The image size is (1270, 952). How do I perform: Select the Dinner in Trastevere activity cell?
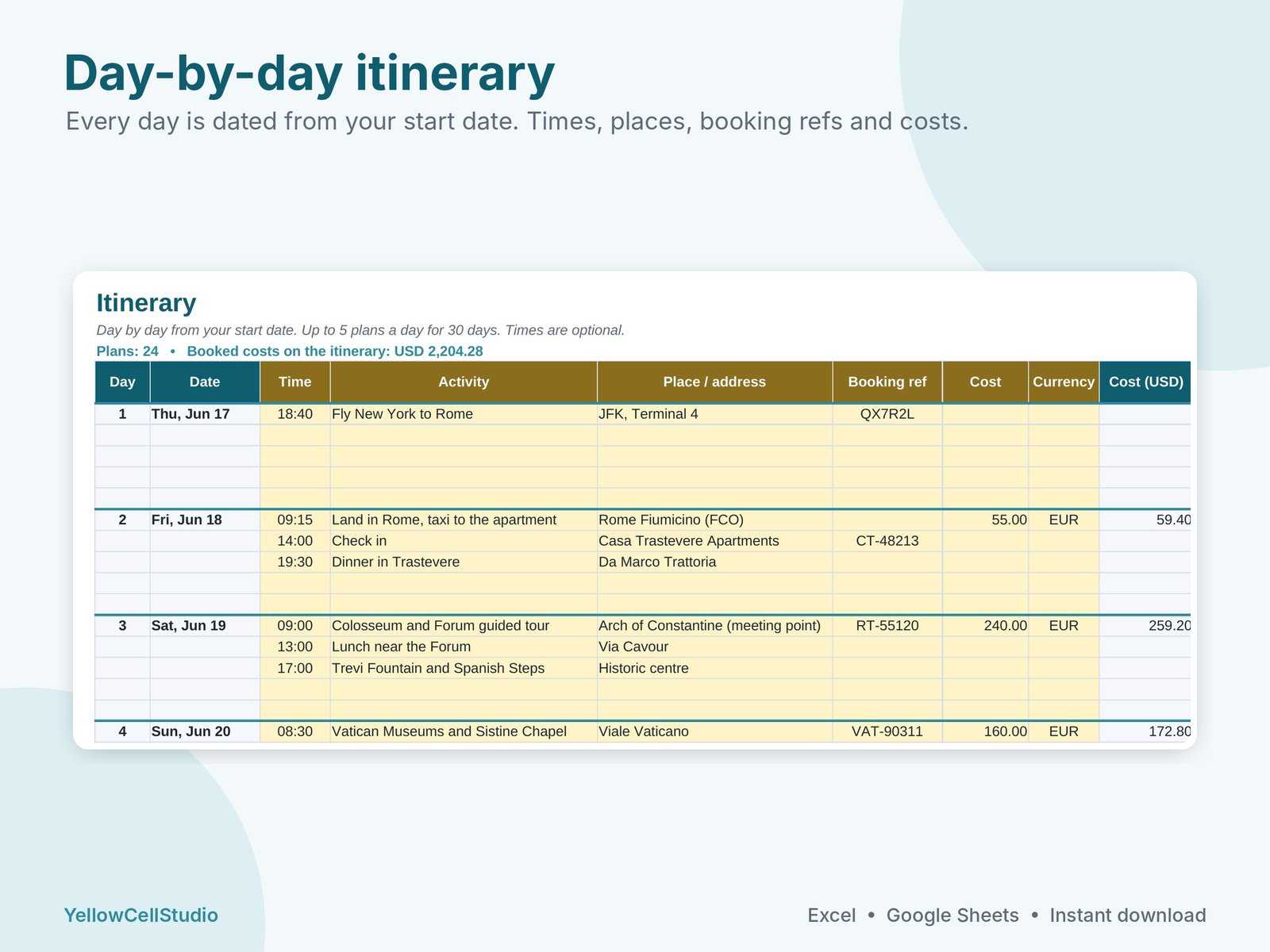(464, 562)
